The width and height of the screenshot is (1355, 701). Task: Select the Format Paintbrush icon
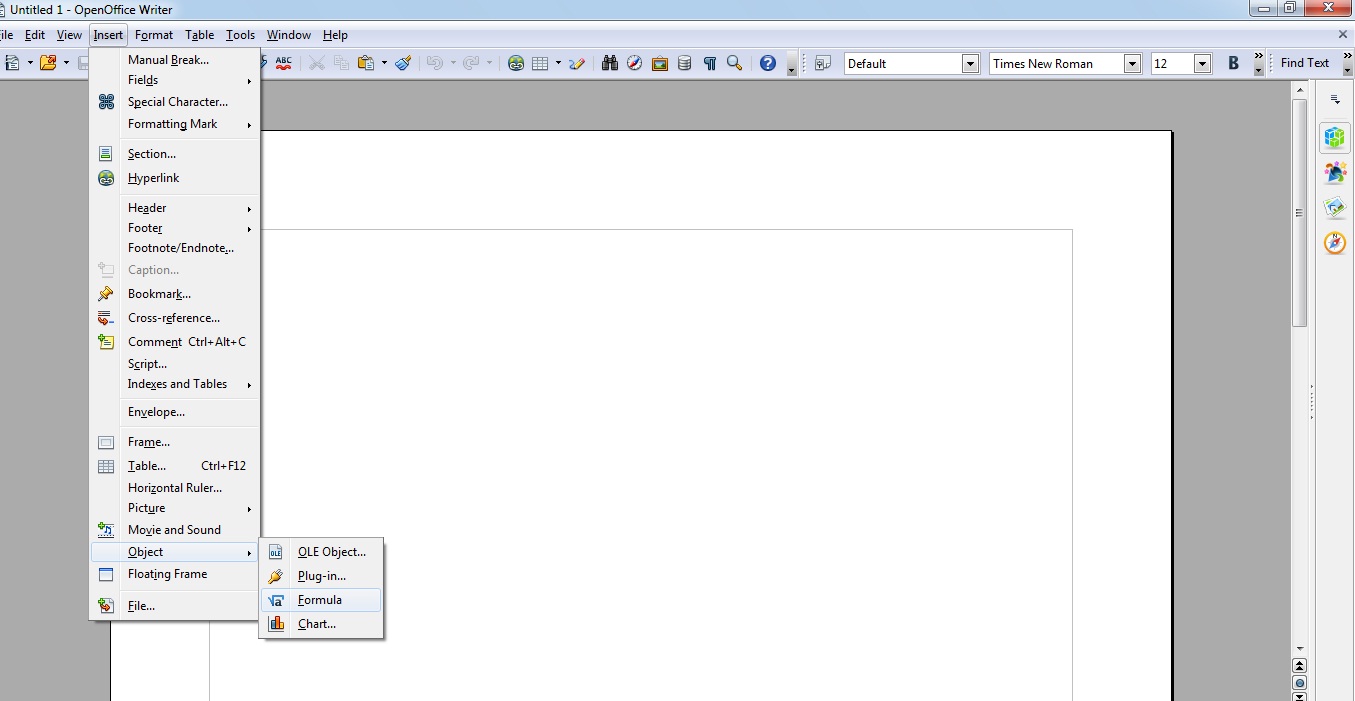403,63
